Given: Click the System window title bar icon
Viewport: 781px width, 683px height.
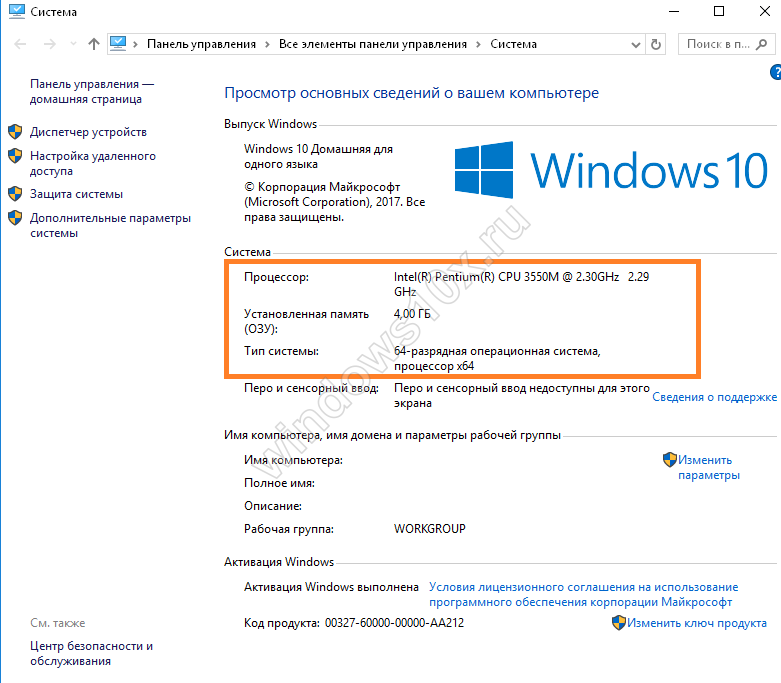Looking at the screenshot, I should pos(16,11).
